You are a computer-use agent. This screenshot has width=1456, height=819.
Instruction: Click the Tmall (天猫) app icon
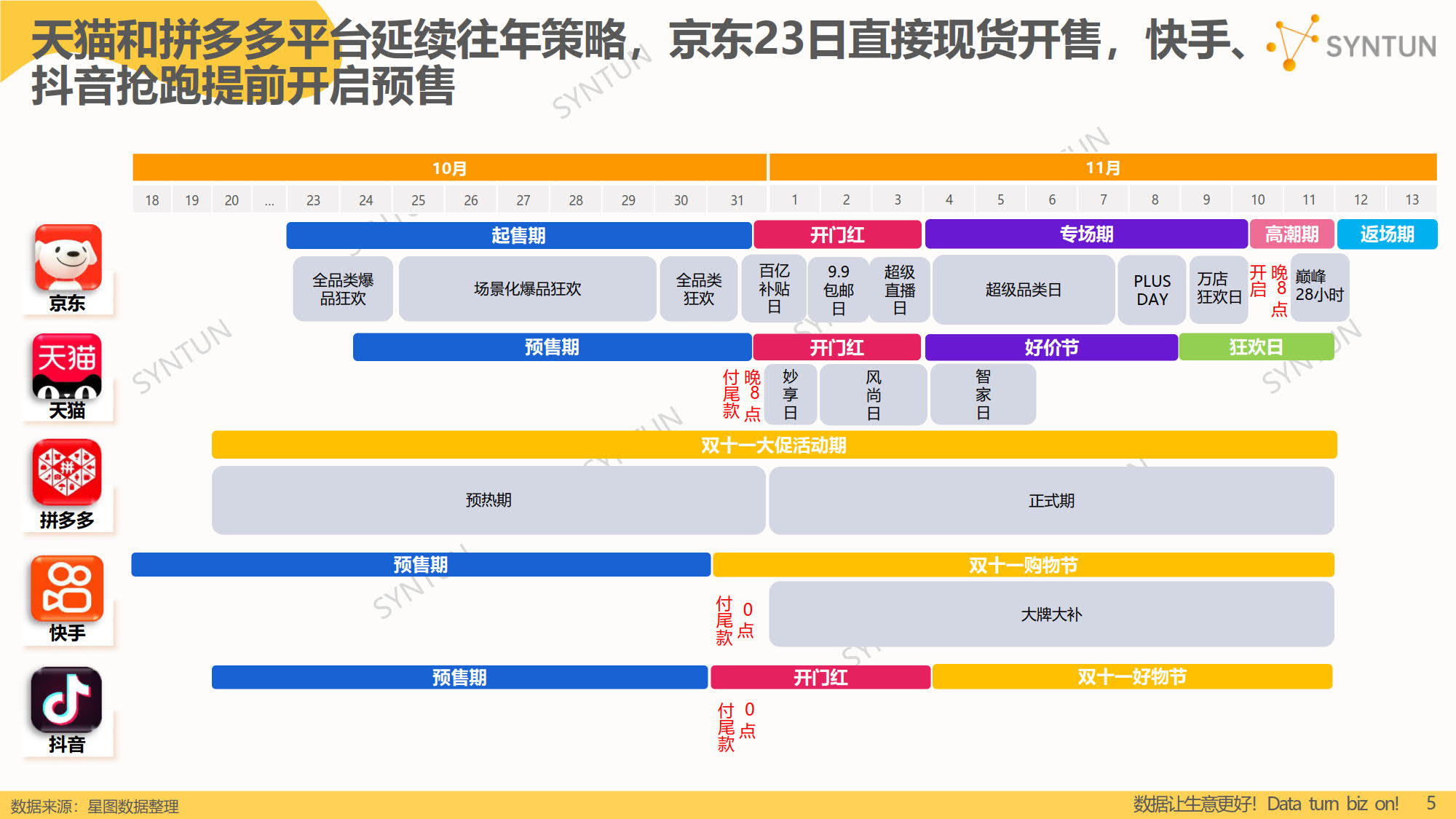click(67, 366)
